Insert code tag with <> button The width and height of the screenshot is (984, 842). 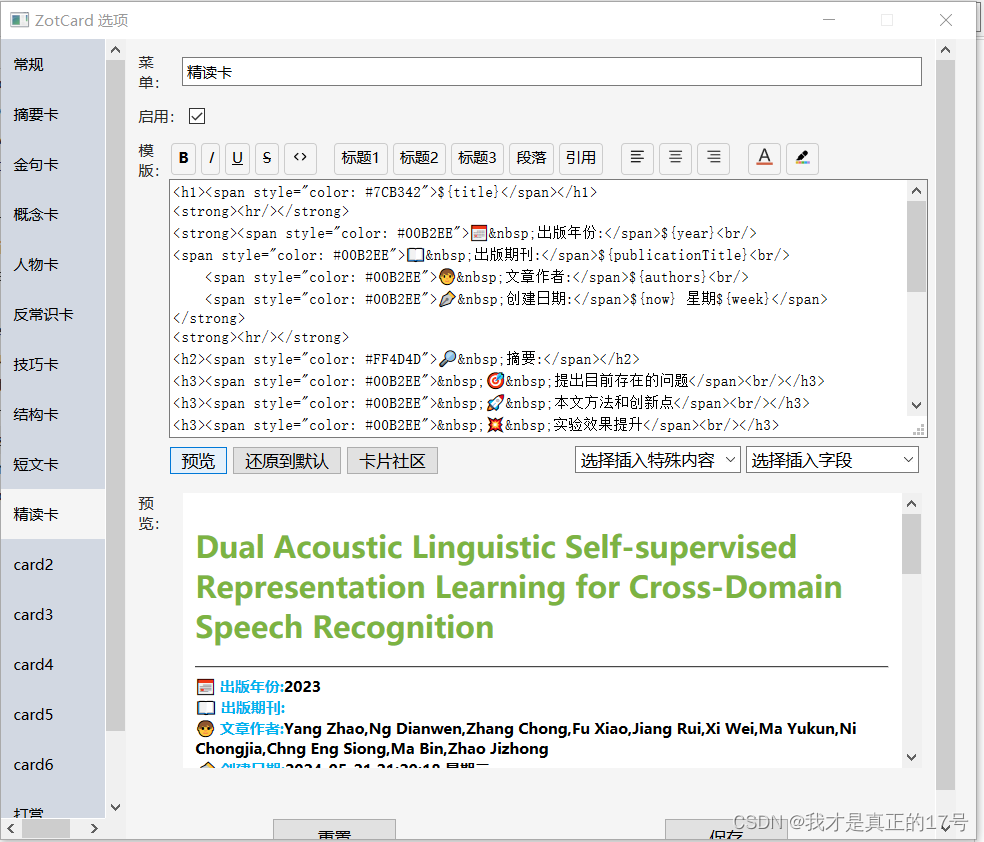(300, 158)
